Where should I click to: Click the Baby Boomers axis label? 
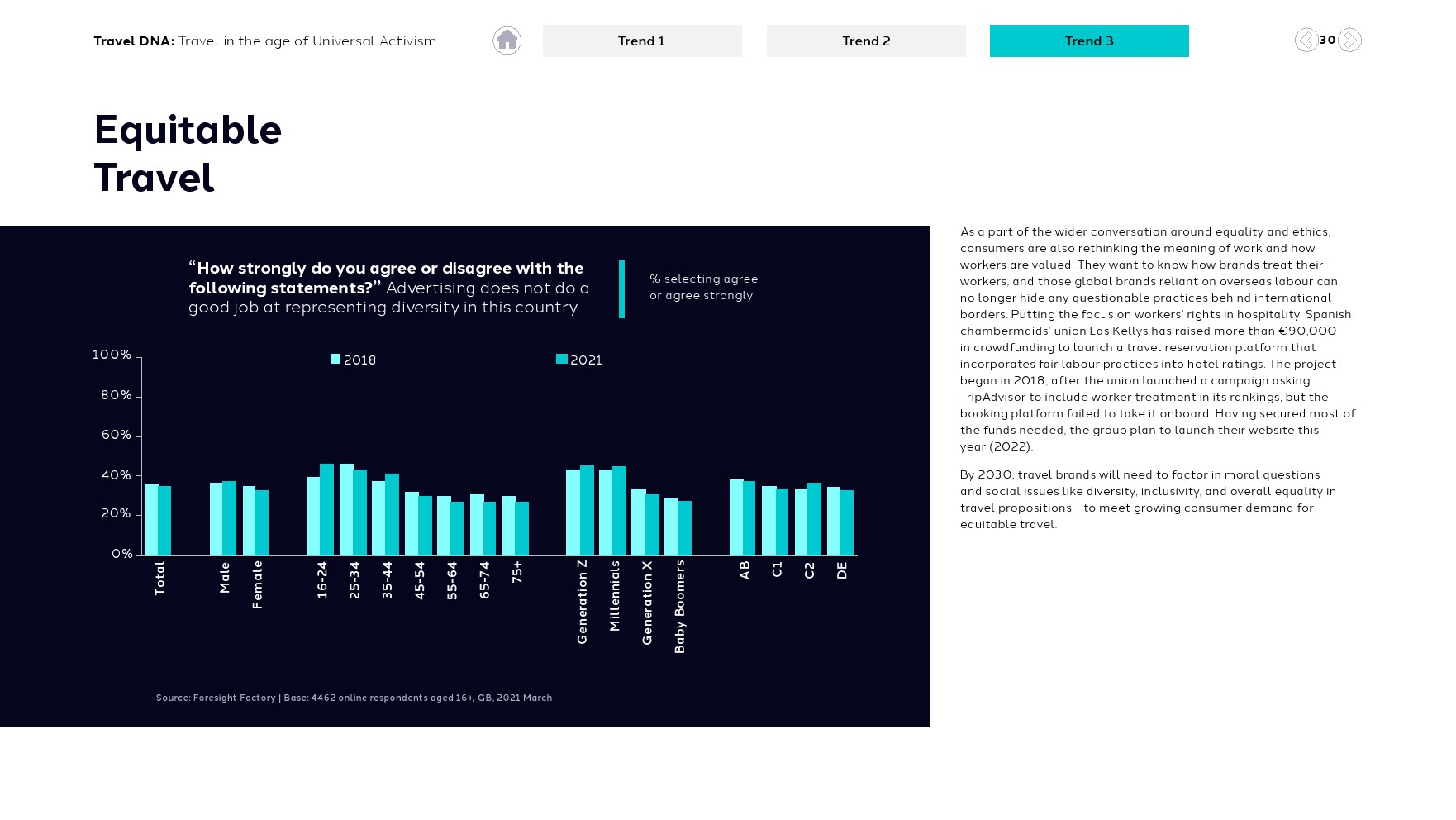pyautogui.click(x=679, y=607)
